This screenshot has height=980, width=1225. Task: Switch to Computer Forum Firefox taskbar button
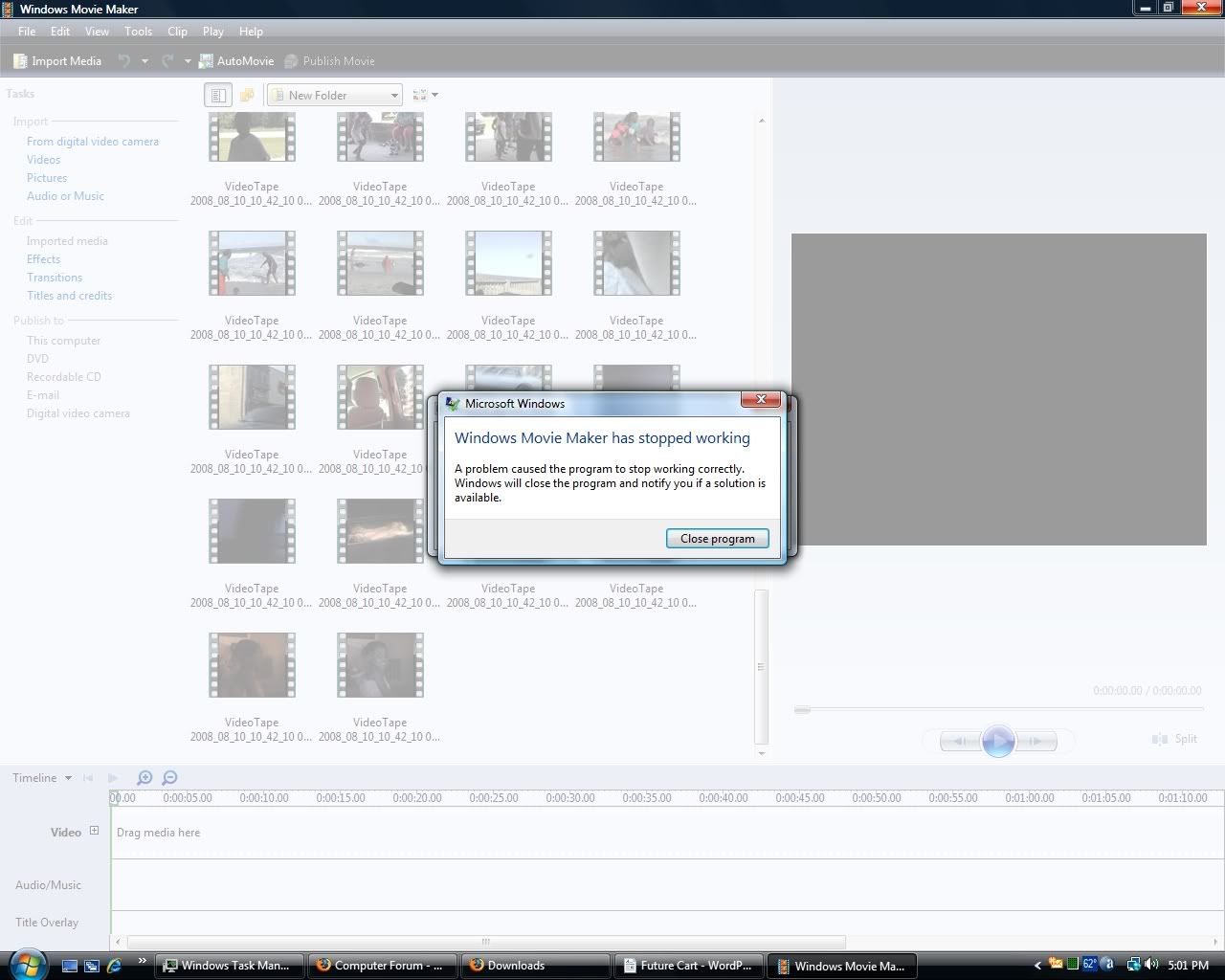coord(382,966)
